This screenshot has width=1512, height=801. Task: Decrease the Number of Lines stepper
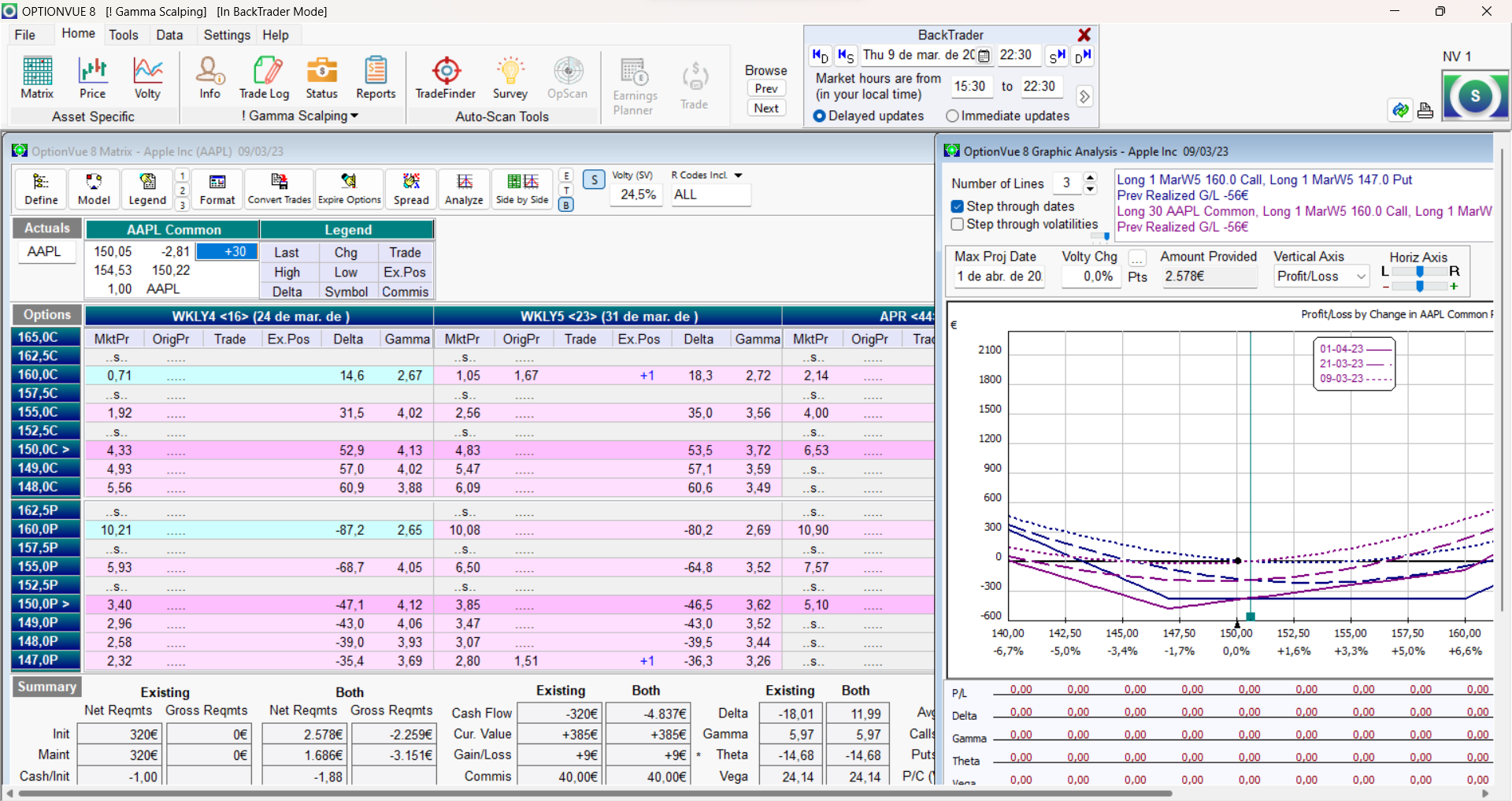coord(1091,189)
